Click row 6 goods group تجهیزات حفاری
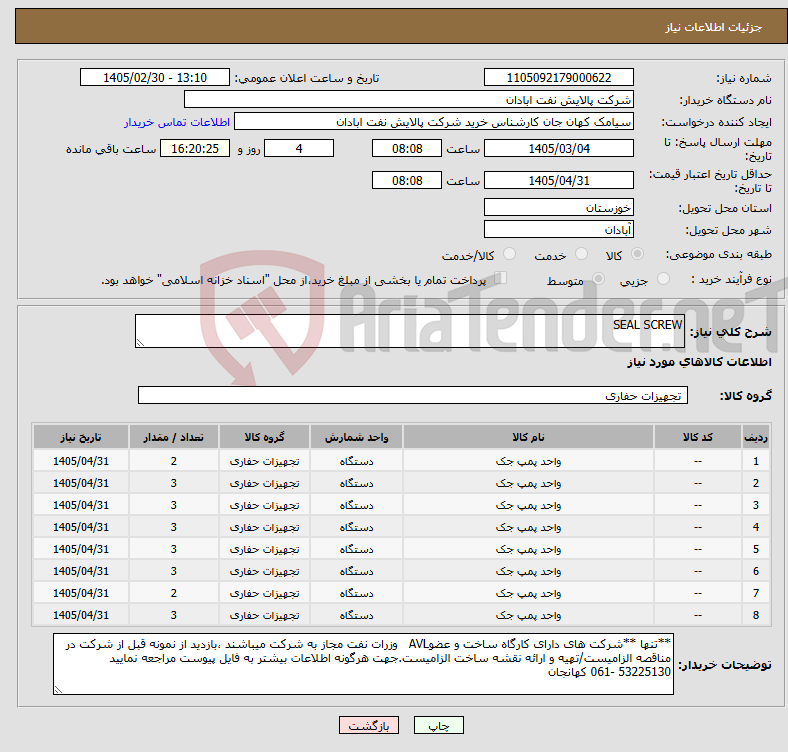 tap(264, 571)
